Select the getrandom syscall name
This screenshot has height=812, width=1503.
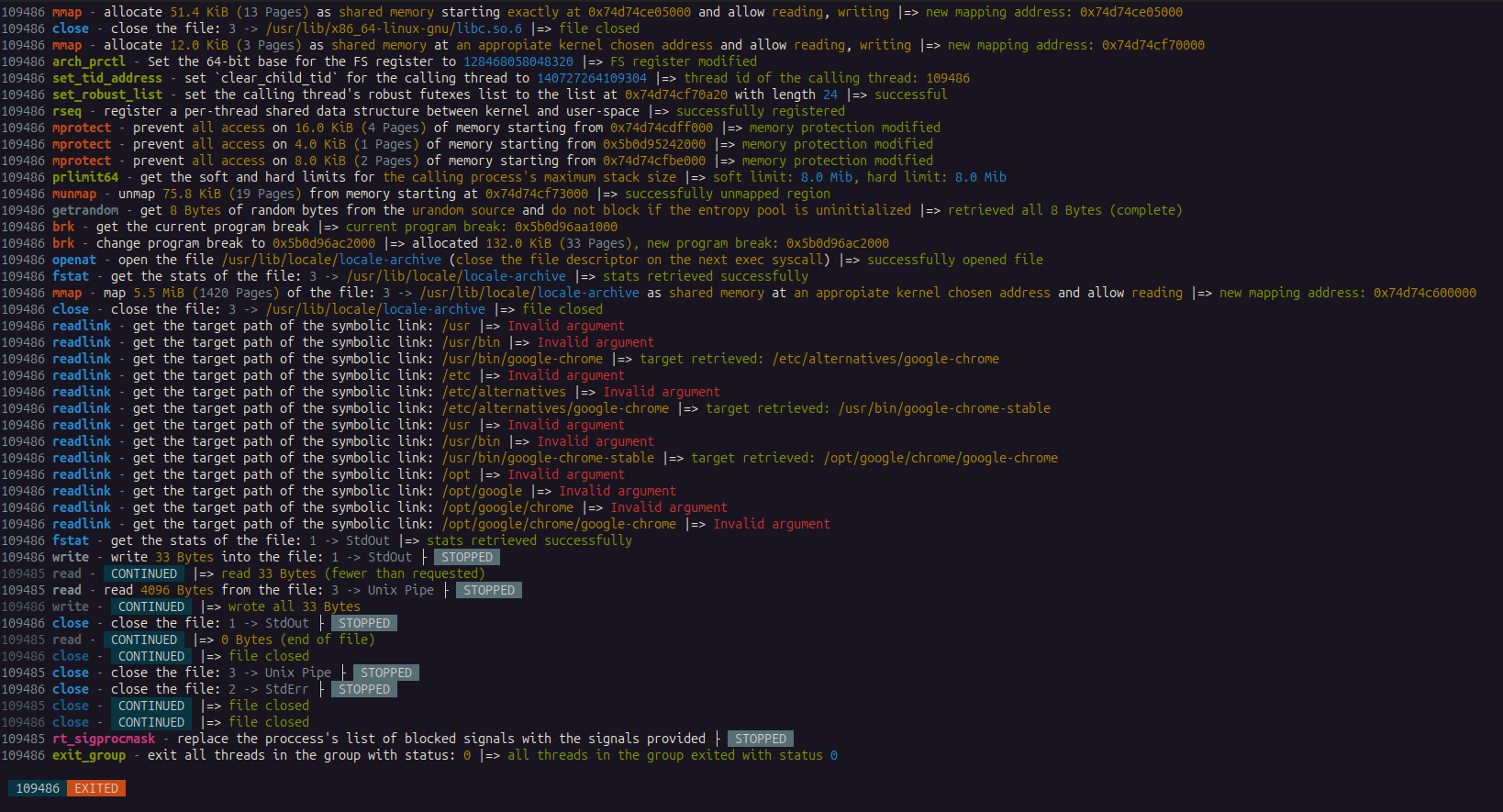click(85, 210)
